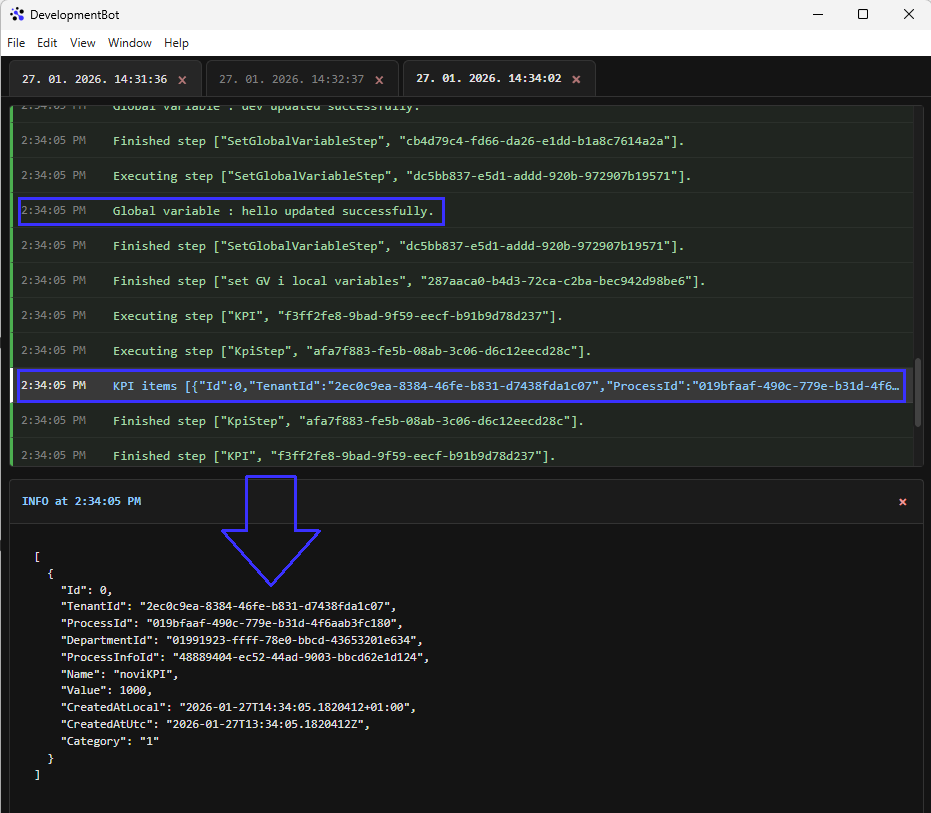Switch to the 14:32:37 log tab
The width and height of the screenshot is (931, 813).
(291, 79)
